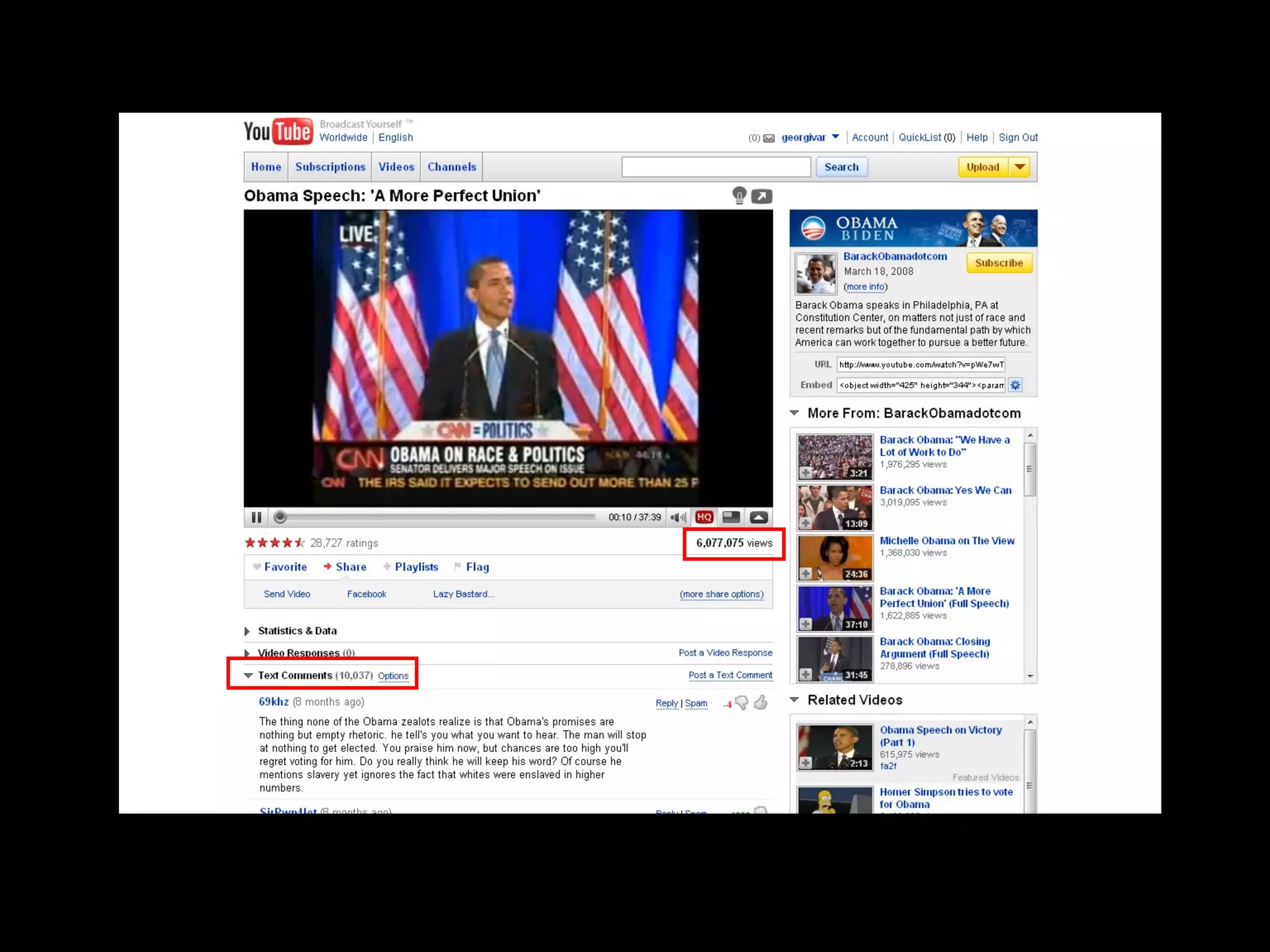
Task: Subscribe to BarackObamadotcom channel
Action: pyautogui.click(x=998, y=263)
